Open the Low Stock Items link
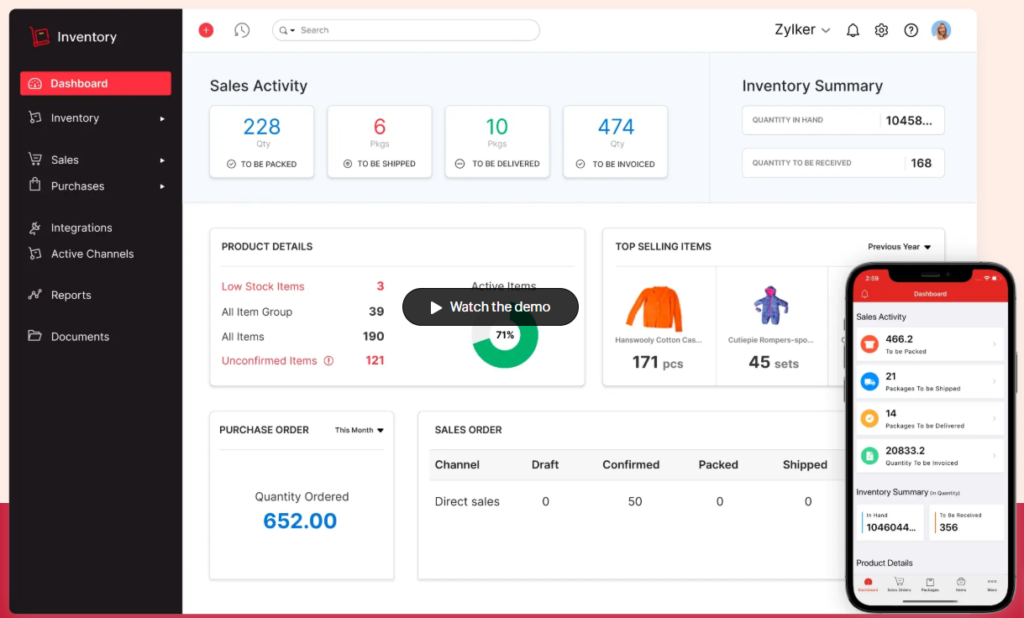The height and width of the screenshot is (618, 1024). tap(263, 286)
